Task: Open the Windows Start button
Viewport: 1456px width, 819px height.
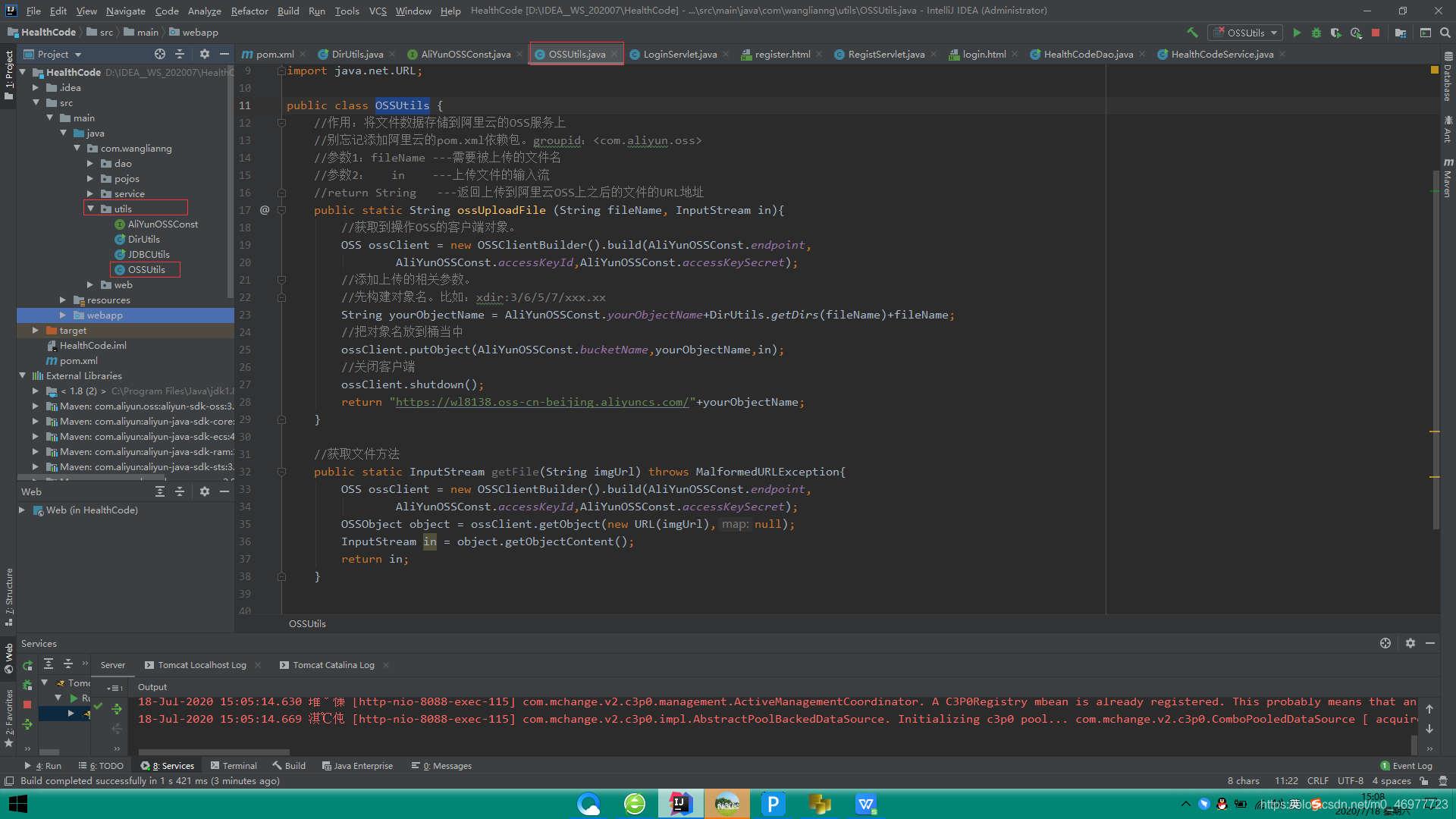Action: click(x=18, y=804)
